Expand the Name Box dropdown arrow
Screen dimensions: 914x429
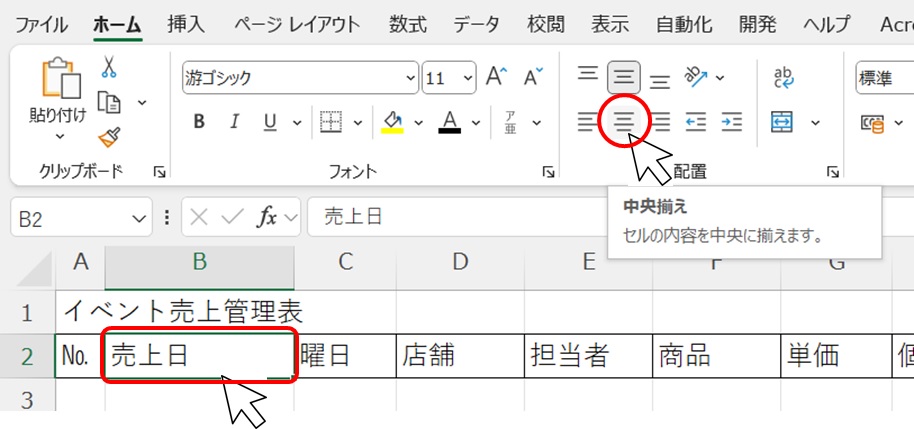click(x=138, y=218)
